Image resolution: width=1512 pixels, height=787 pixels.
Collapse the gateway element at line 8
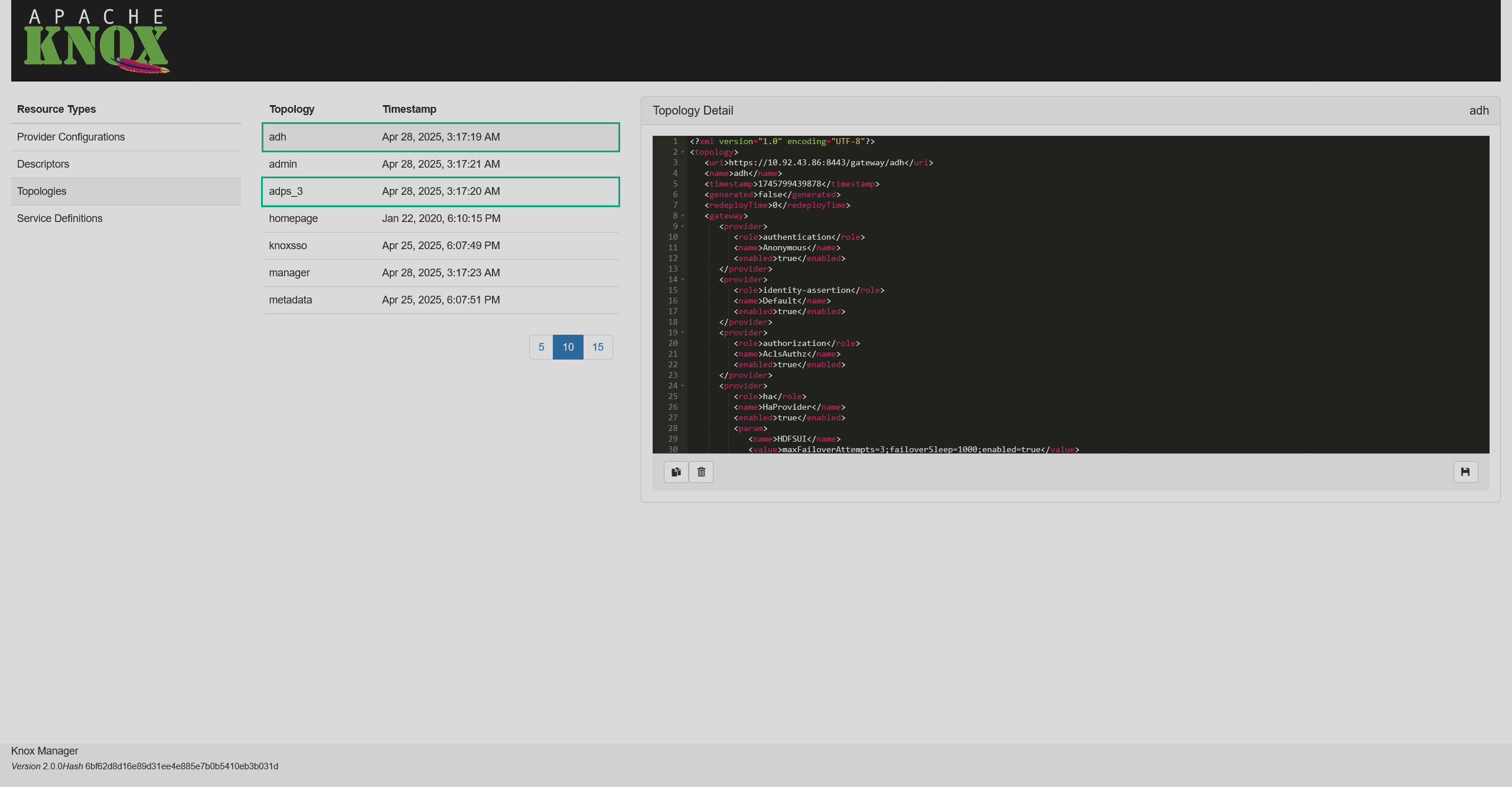point(683,216)
